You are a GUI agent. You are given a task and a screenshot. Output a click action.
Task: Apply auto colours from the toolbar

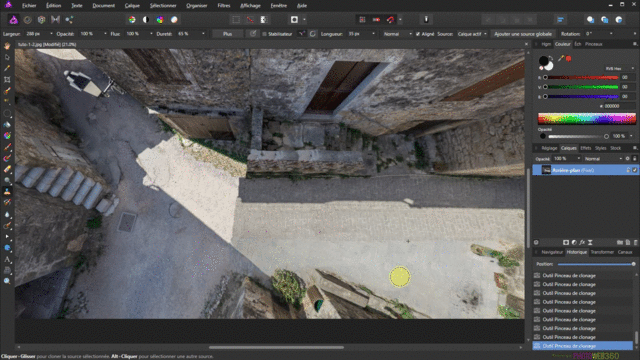pyautogui.click(x=160, y=20)
